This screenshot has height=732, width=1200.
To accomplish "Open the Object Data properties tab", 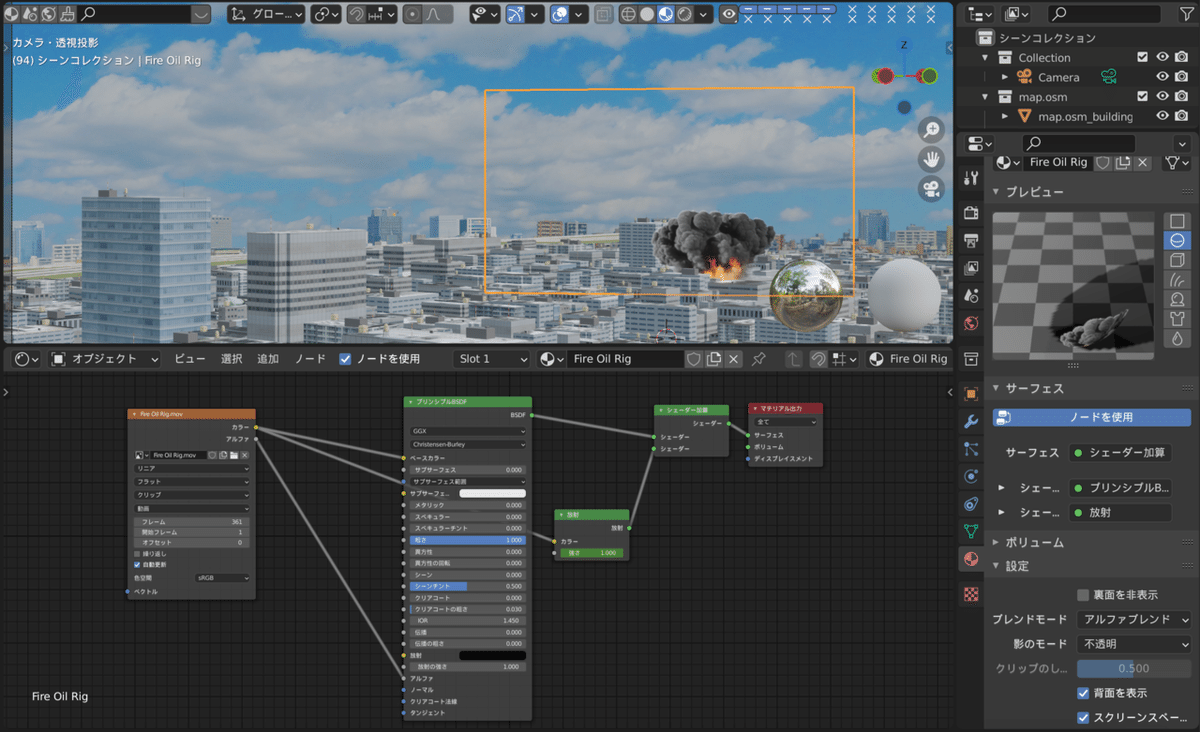I will [x=970, y=531].
